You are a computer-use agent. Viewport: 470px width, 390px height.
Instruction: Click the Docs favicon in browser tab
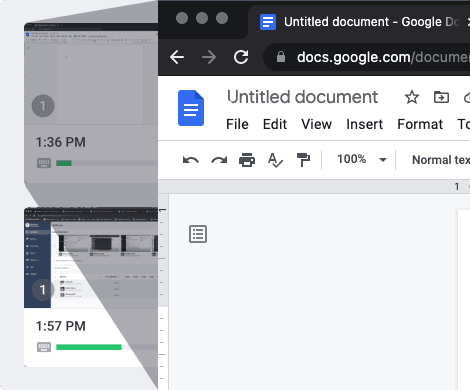268,22
